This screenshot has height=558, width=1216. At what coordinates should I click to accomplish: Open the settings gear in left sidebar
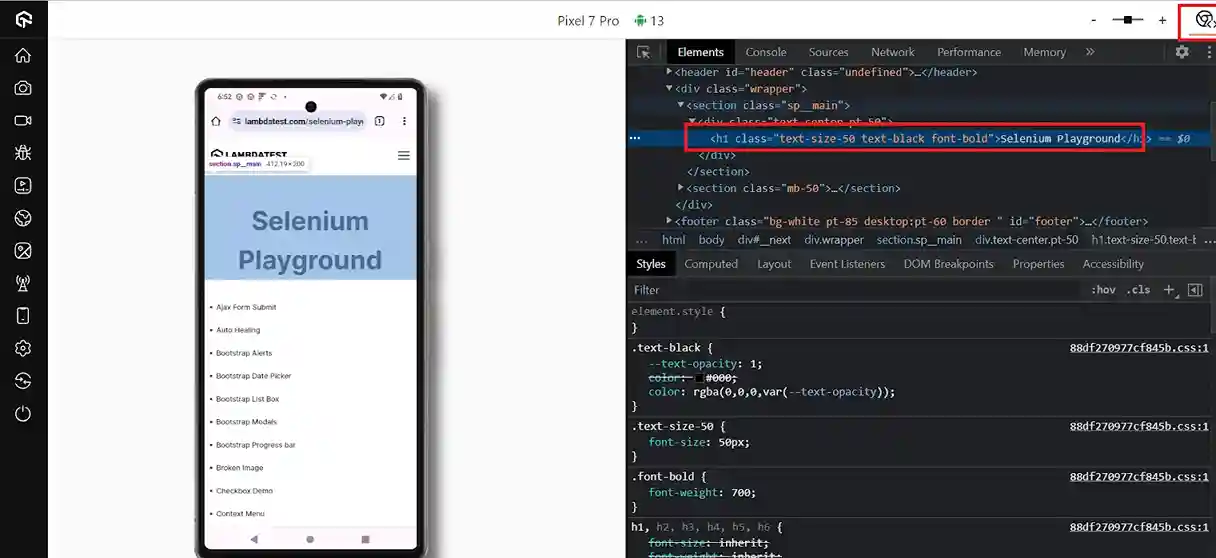[23, 348]
